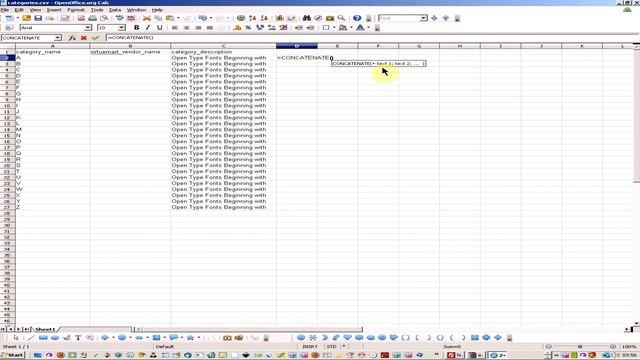Click the Copy icon
The width and height of the screenshot is (640, 360).
(x=158, y=18)
